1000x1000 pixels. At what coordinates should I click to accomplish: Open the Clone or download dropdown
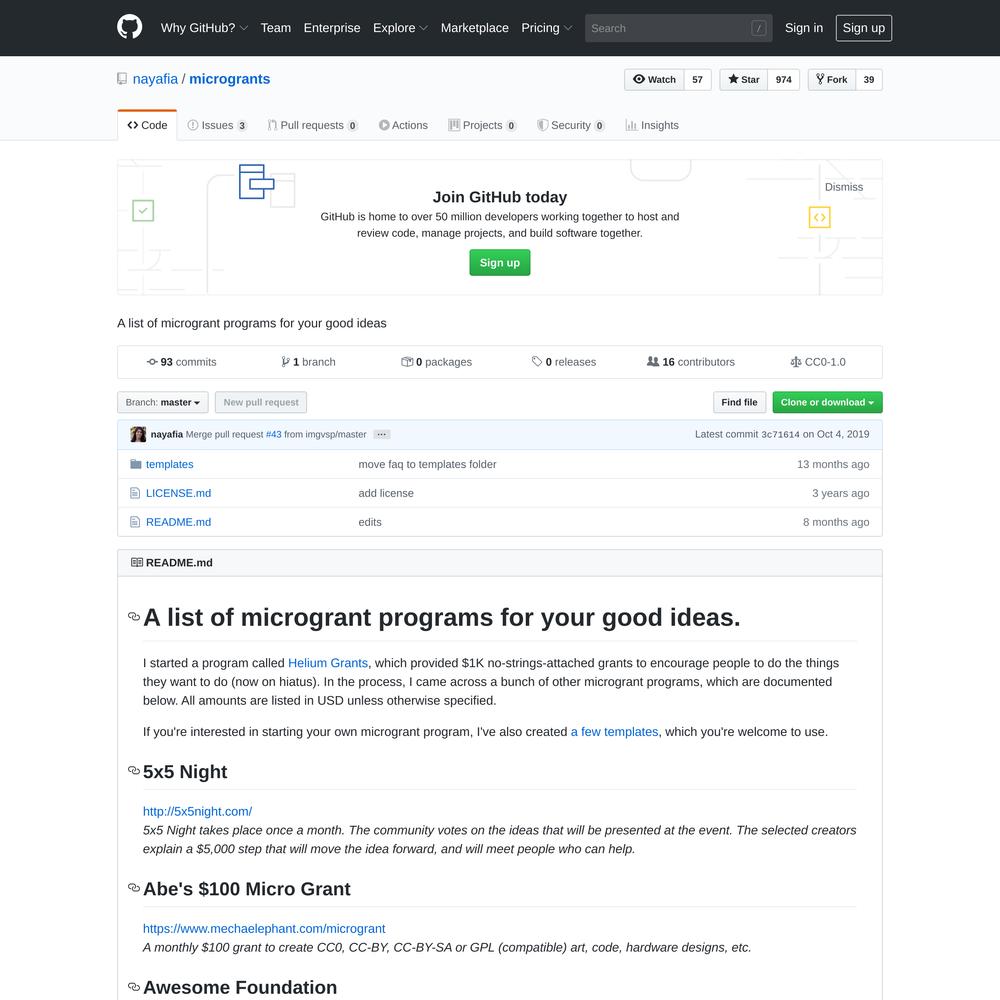(827, 402)
